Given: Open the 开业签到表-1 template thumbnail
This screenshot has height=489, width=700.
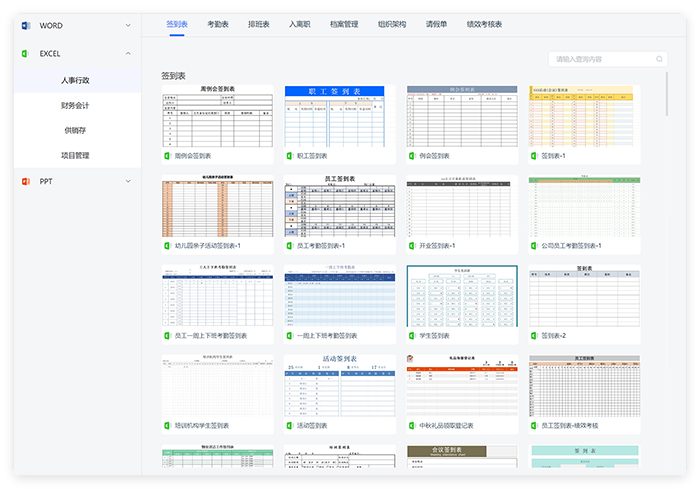Looking at the screenshot, I should click(x=461, y=207).
